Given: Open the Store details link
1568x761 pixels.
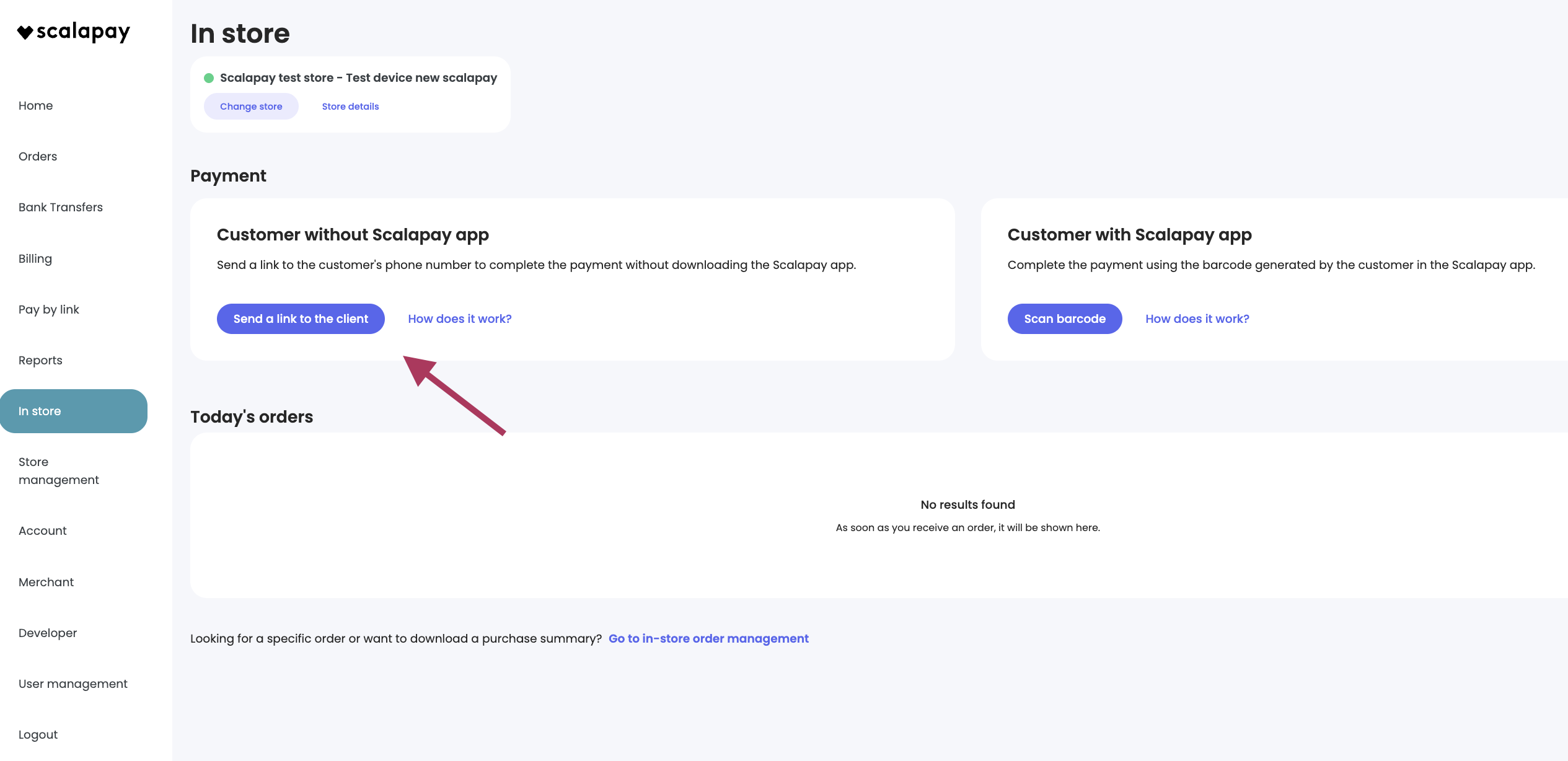Looking at the screenshot, I should point(350,107).
